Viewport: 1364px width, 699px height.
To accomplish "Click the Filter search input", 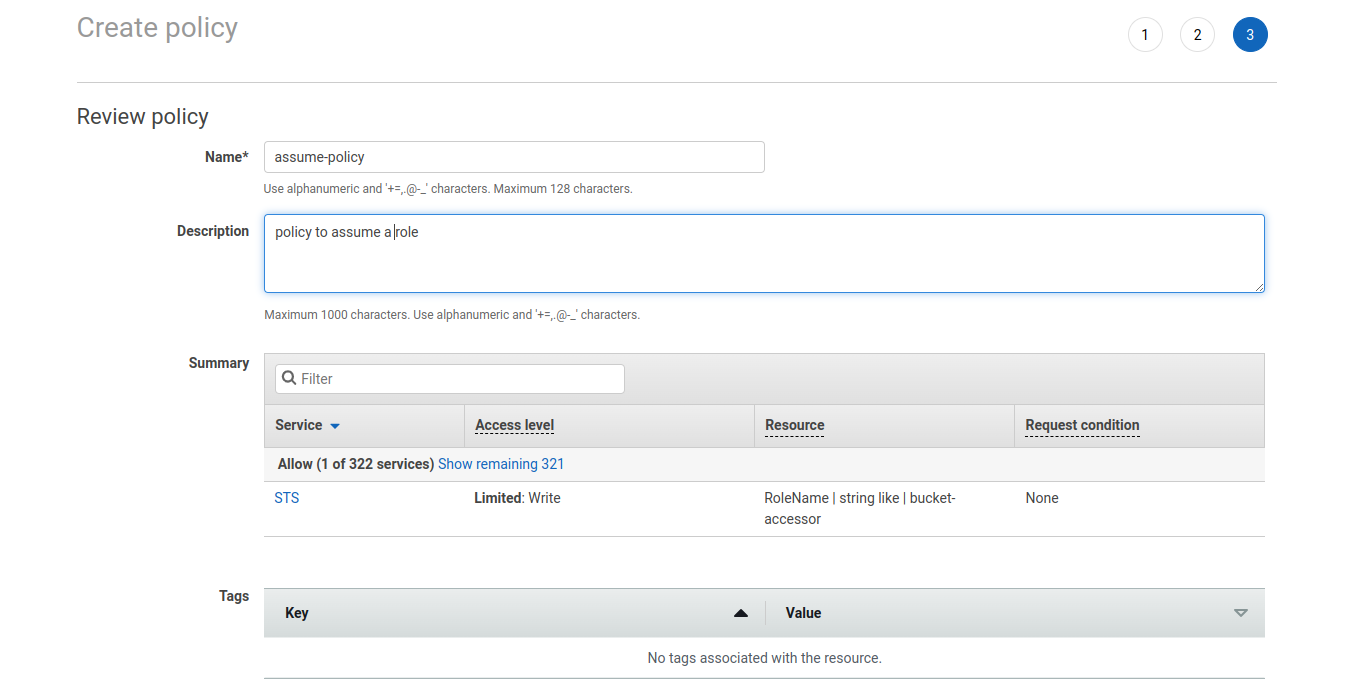I will coord(460,379).
